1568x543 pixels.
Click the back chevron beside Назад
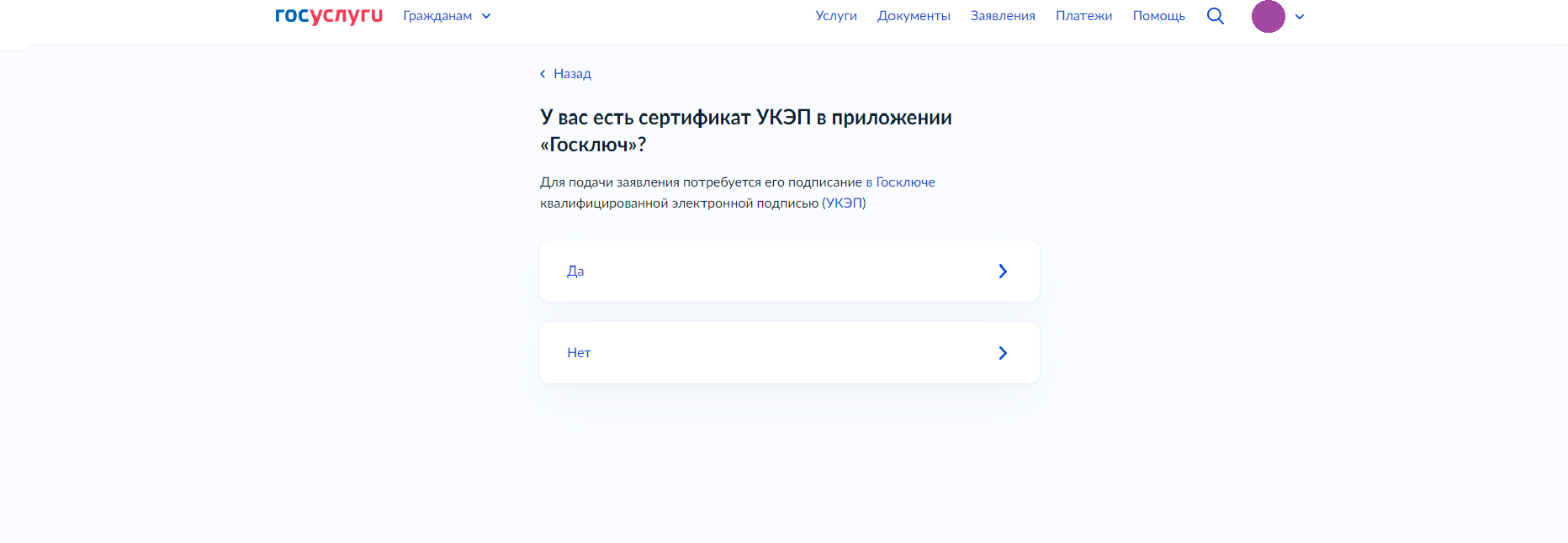pyautogui.click(x=543, y=74)
